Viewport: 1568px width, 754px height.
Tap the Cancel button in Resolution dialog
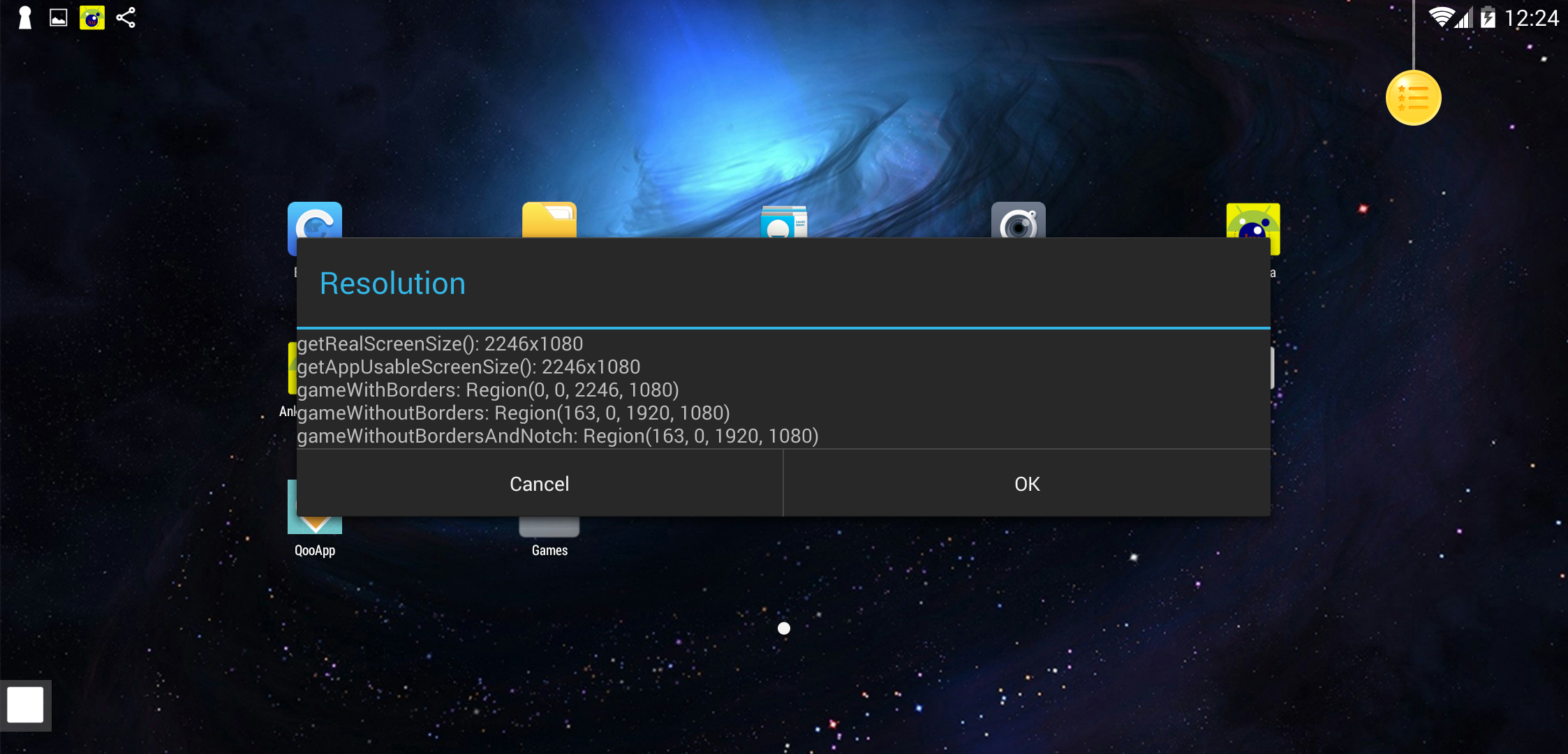coord(539,484)
